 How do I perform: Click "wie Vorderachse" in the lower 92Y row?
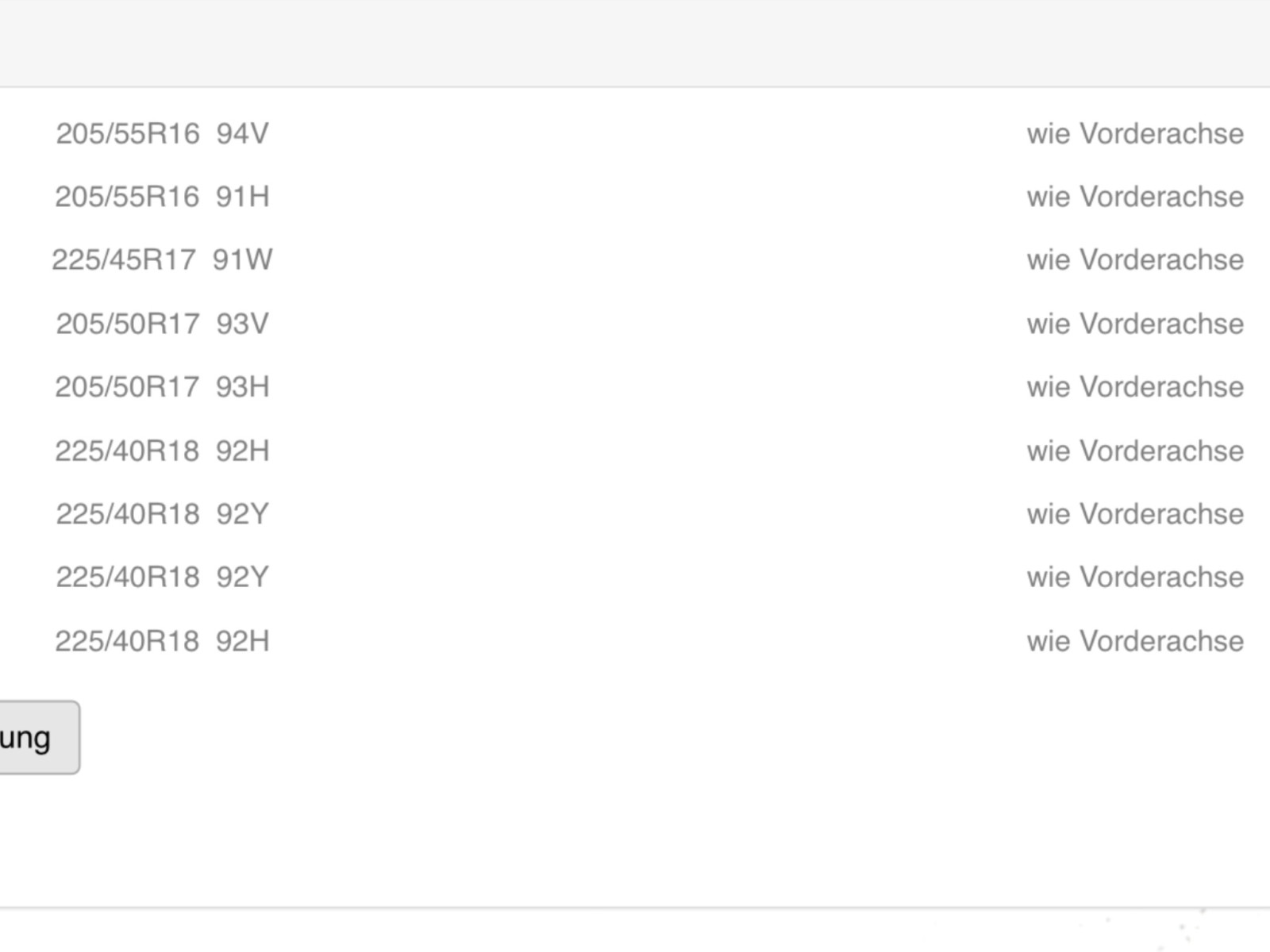tap(1135, 578)
